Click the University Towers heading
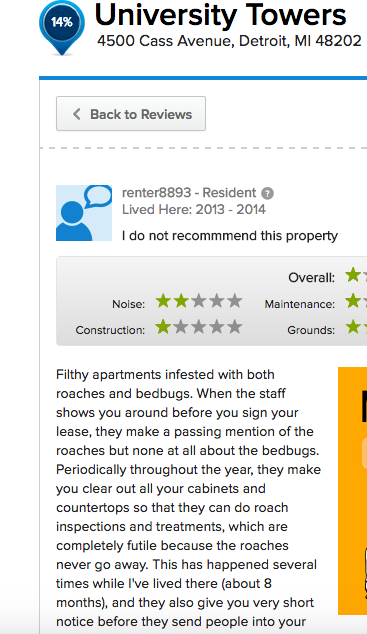This screenshot has width=367, height=634. click(x=220, y=15)
